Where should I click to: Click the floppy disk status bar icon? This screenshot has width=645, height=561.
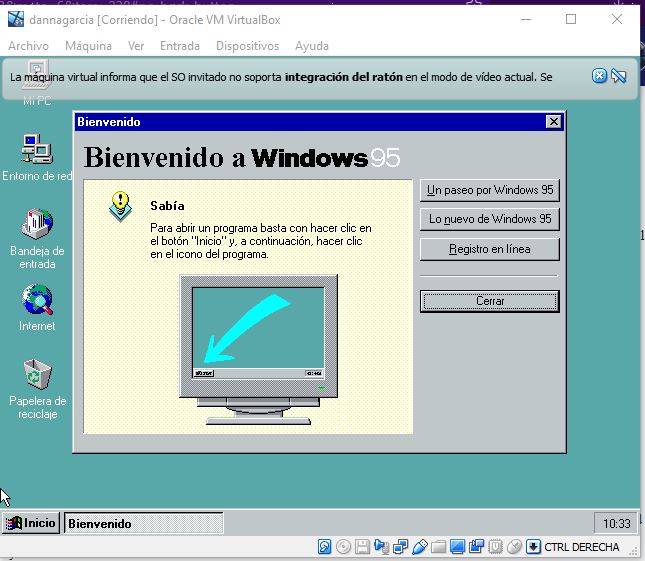point(363,547)
